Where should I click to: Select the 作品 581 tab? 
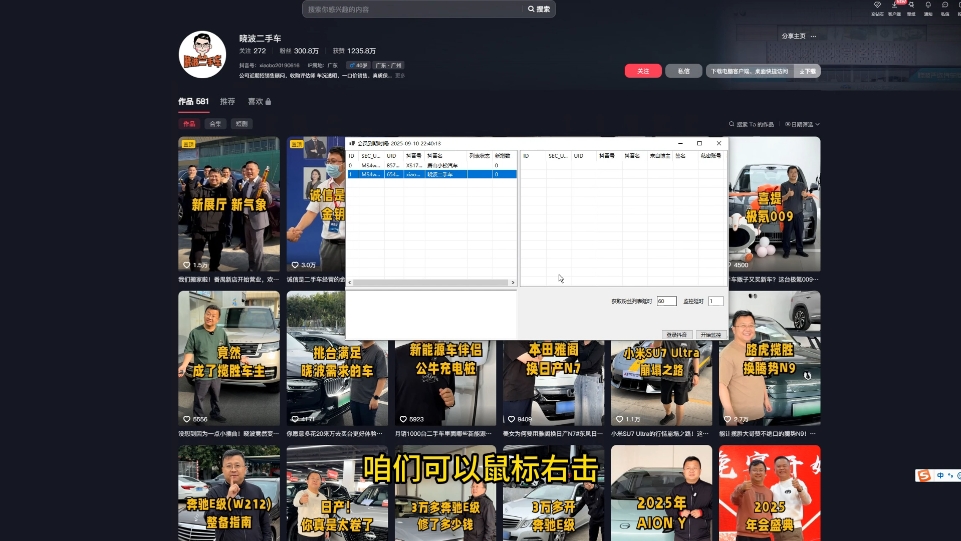194,102
